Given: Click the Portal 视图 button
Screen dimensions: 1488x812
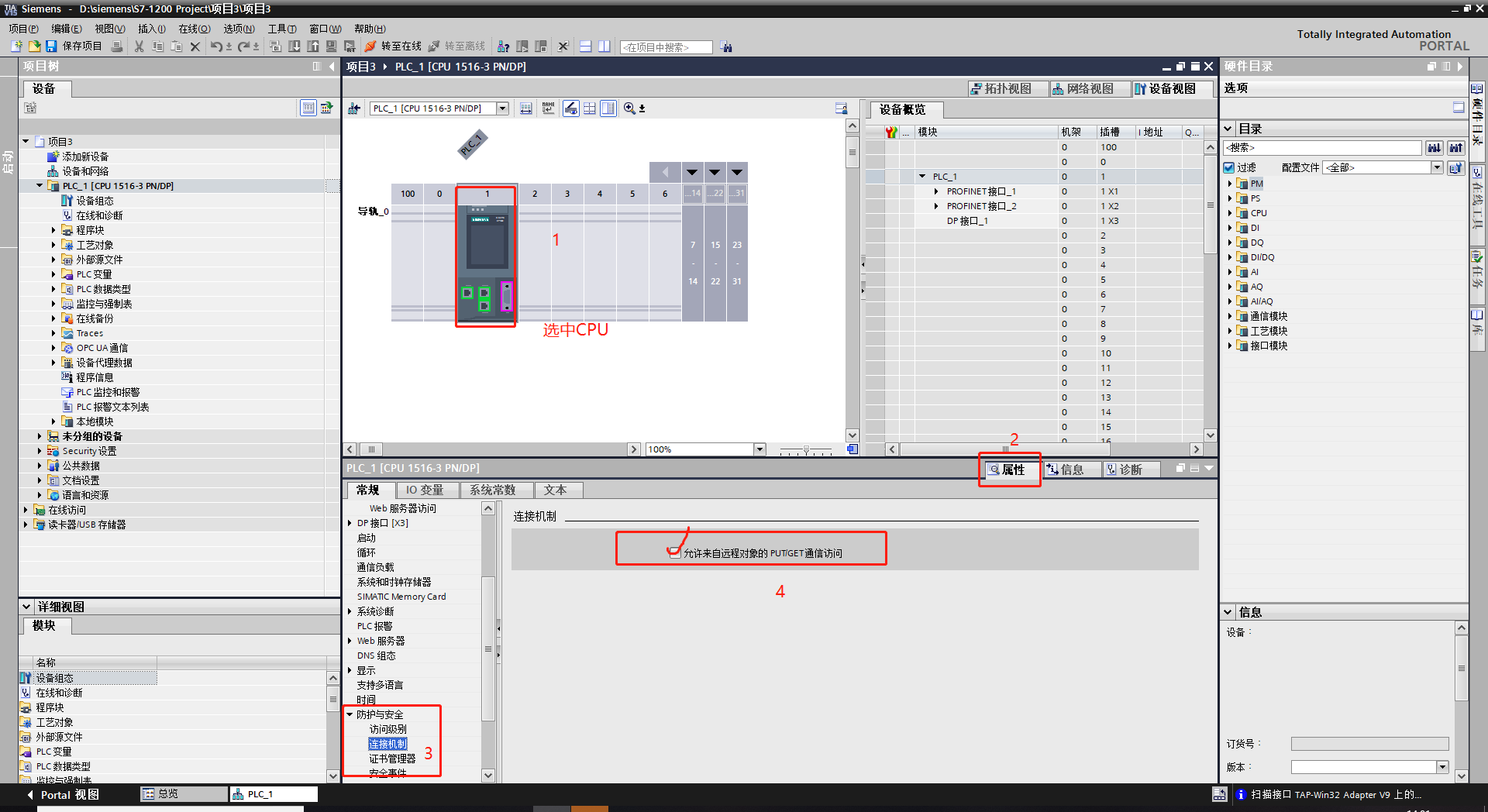Looking at the screenshot, I should pos(64,795).
